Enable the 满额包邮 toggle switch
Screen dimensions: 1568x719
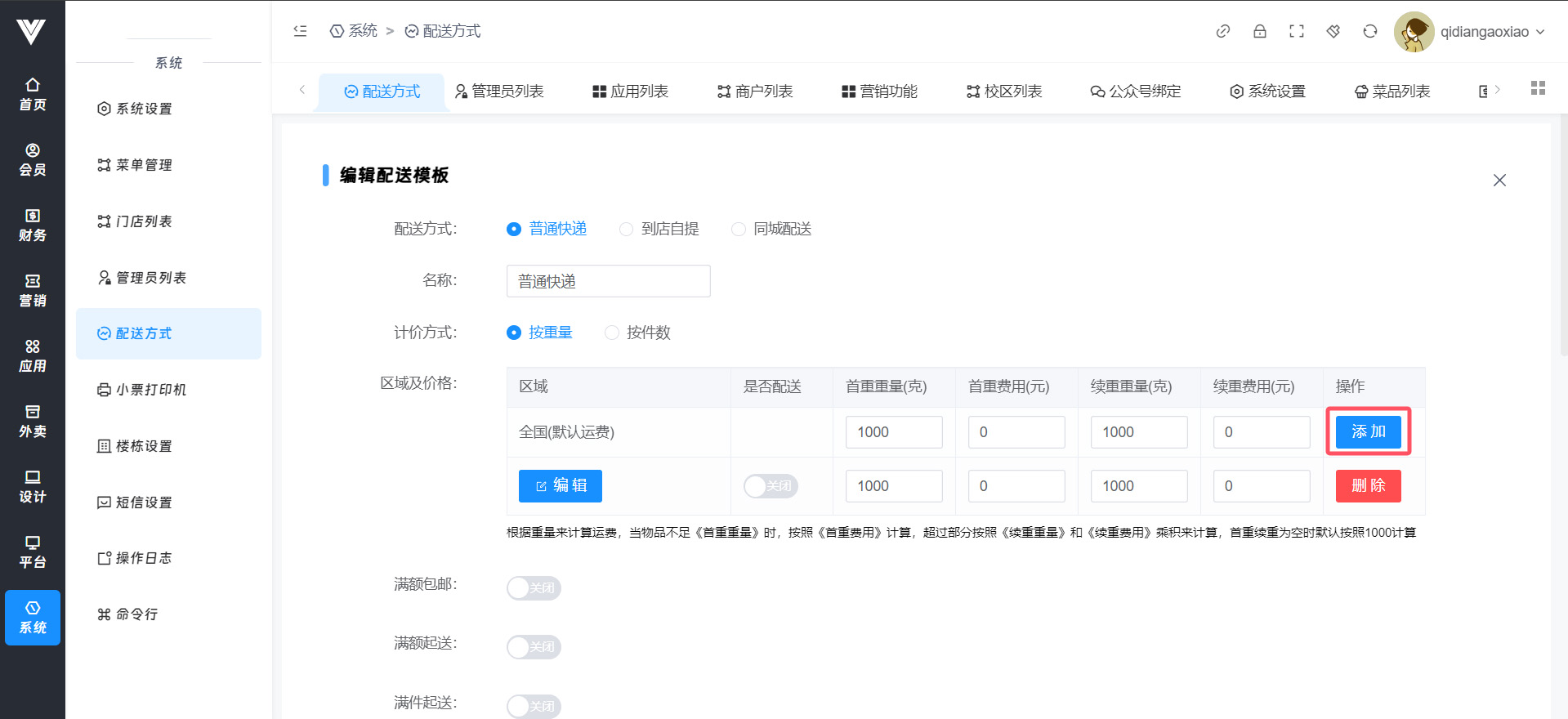(x=534, y=588)
